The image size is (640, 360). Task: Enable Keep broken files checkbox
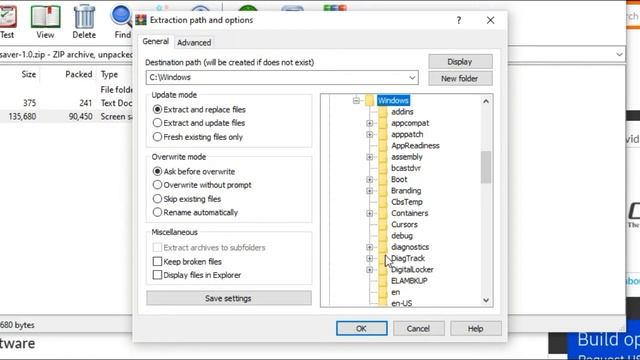point(157,261)
